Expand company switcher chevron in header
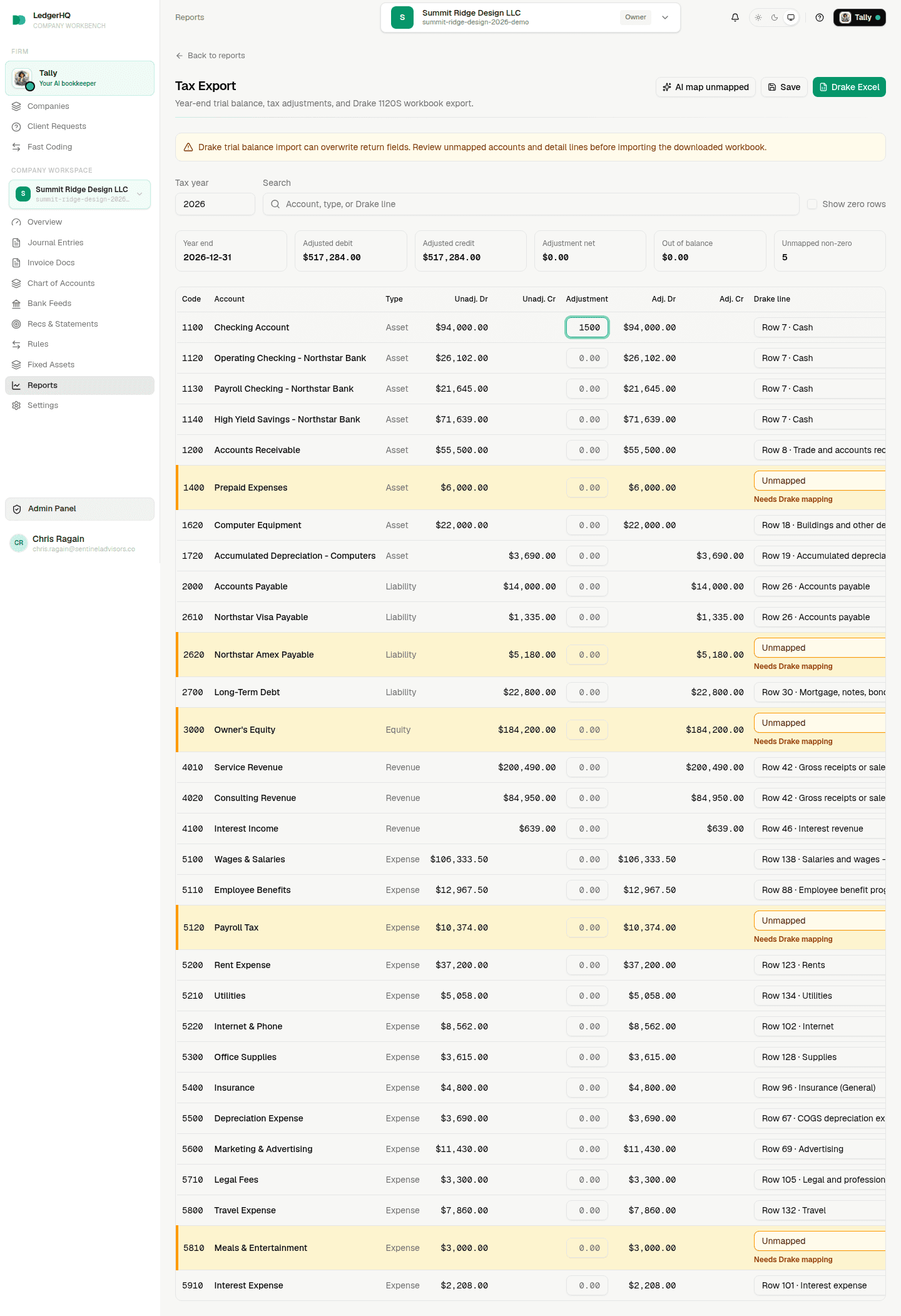Screen dimensions: 901x1316 [x=665, y=18]
